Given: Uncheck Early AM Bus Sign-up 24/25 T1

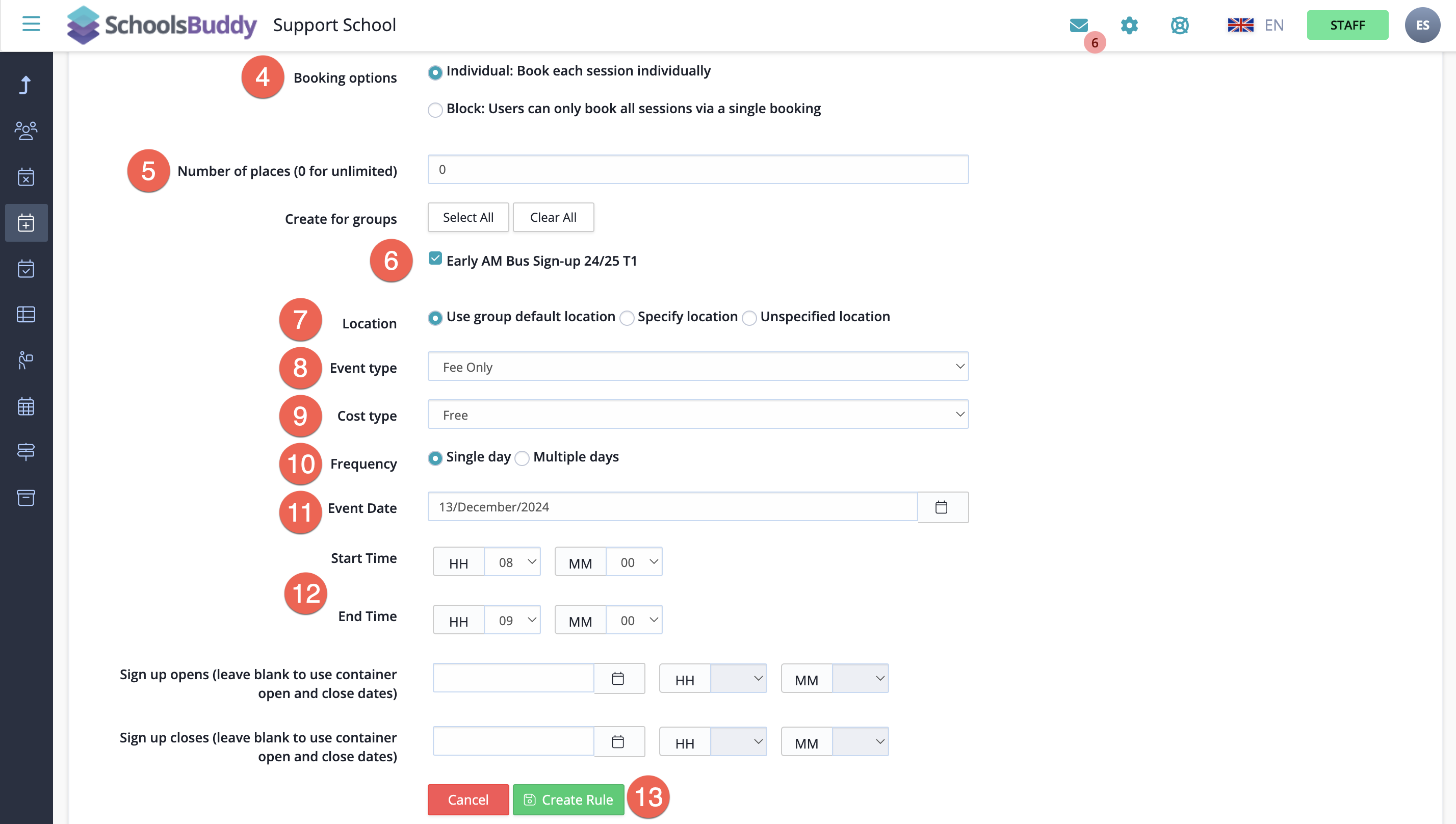Looking at the screenshot, I should [435, 259].
